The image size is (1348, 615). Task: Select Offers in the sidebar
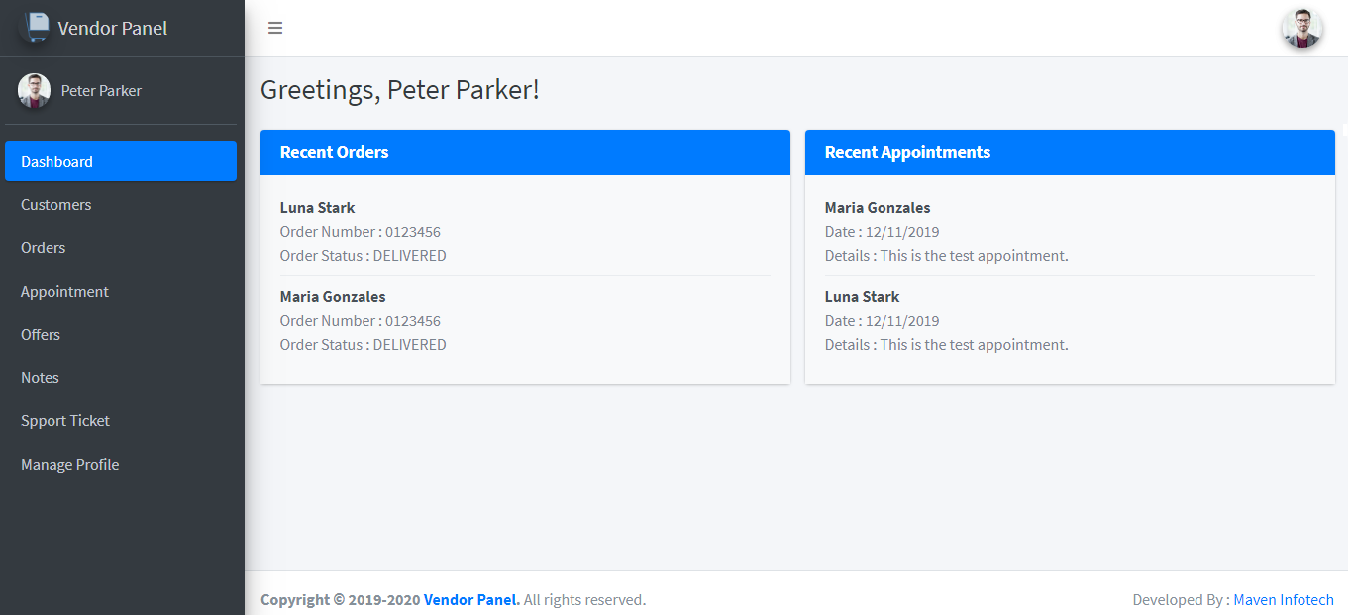121,334
